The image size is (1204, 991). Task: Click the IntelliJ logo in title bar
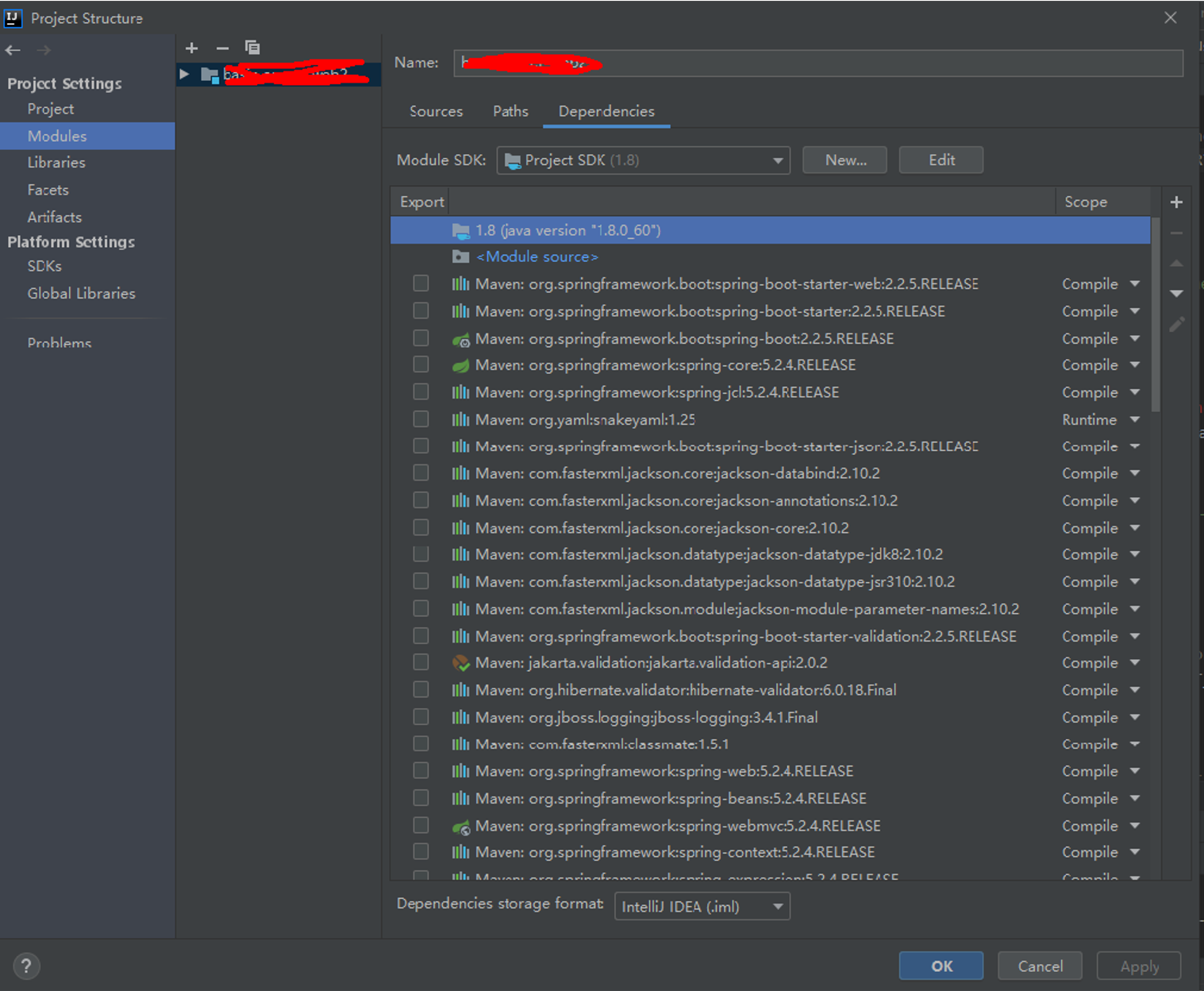pyautogui.click(x=13, y=17)
